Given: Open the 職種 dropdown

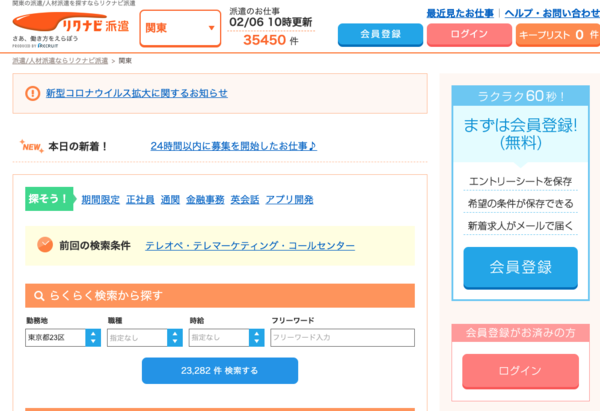Looking at the screenshot, I should pos(145,338).
